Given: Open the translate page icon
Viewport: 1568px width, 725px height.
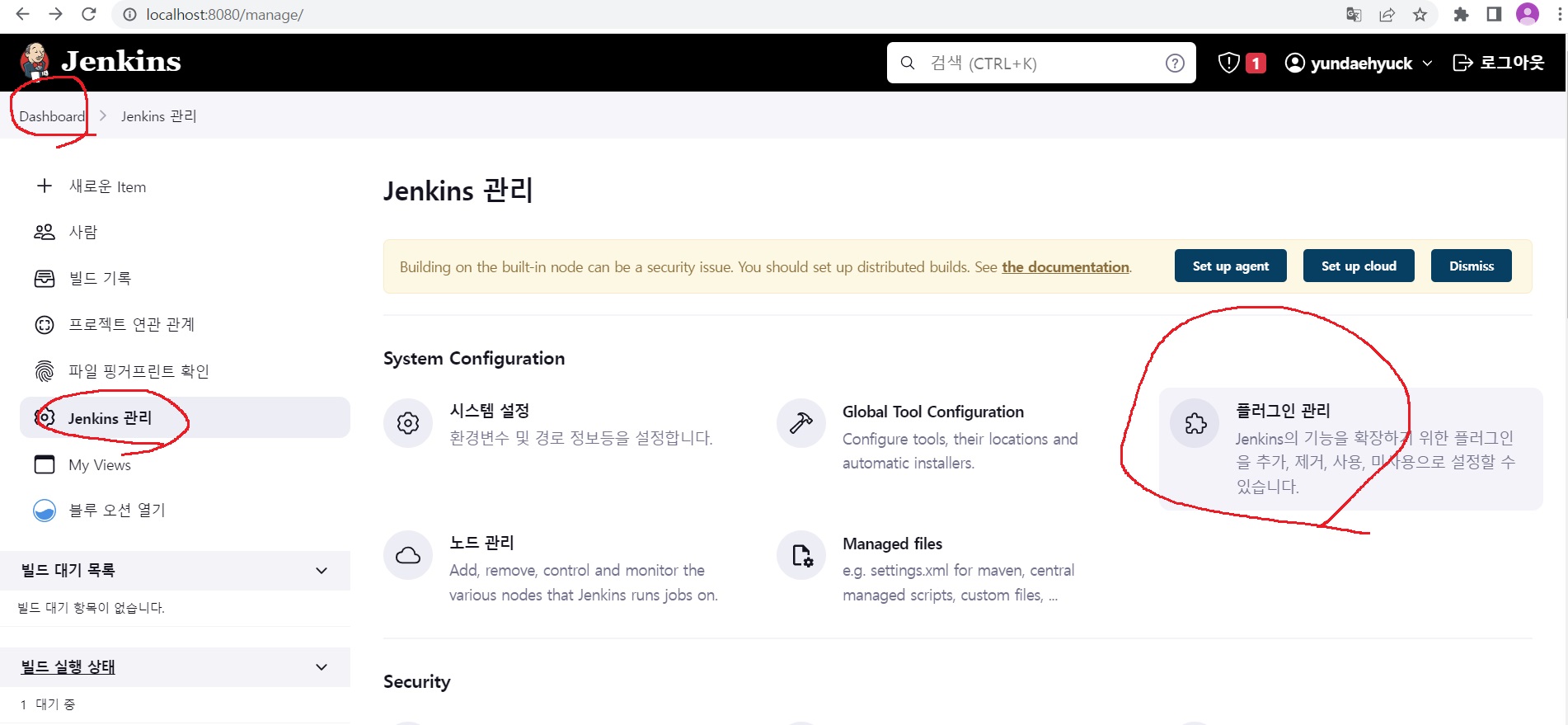Looking at the screenshot, I should point(1354,15).
